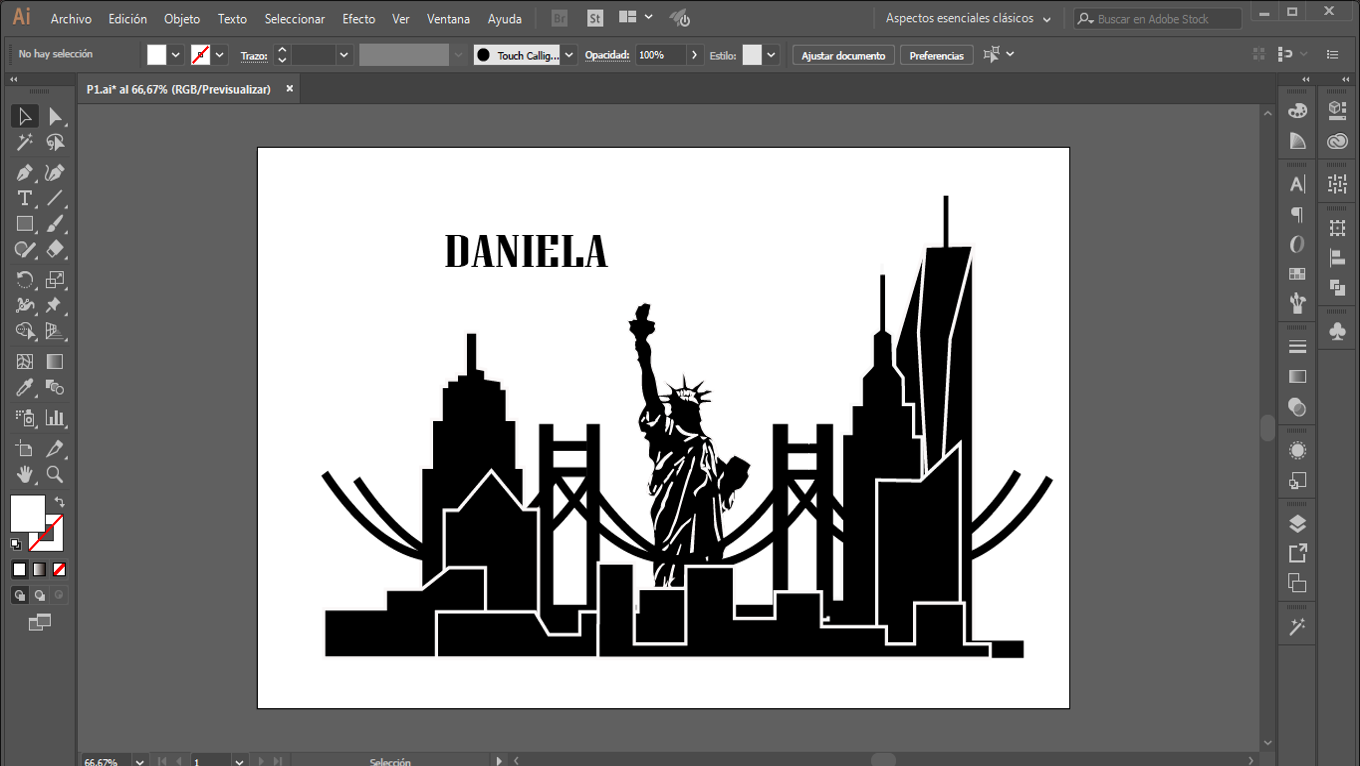Close the P1.ai document tab
The height and width of the screenshot is (766, 1360).
(290, 88)
